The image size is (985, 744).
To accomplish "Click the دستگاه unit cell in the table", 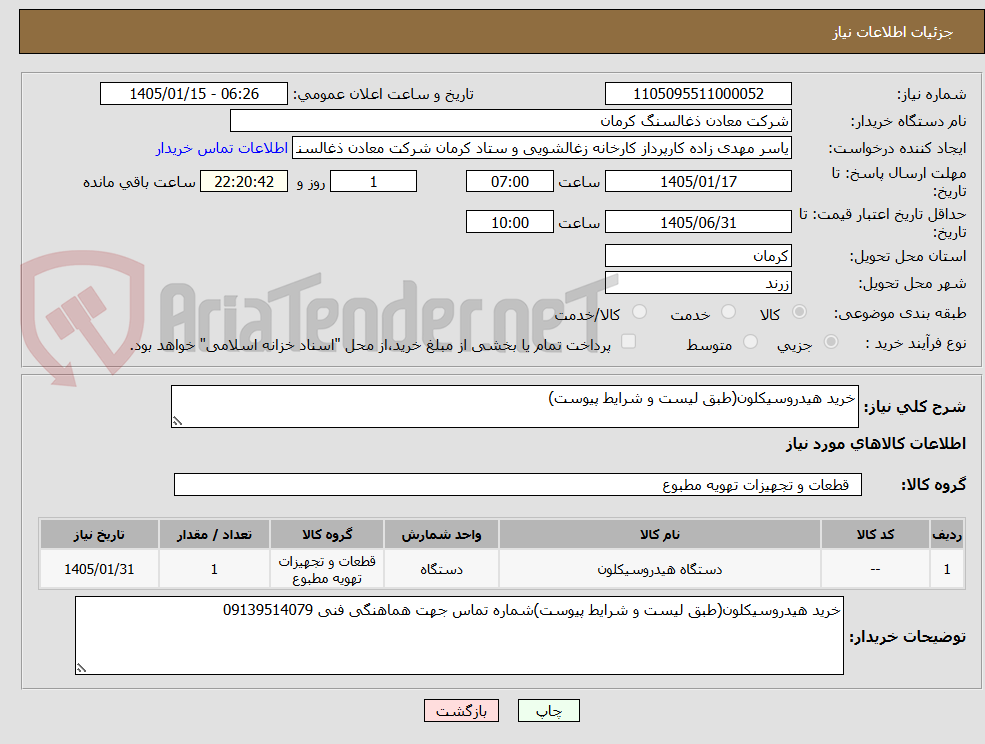I will point(441,569).
